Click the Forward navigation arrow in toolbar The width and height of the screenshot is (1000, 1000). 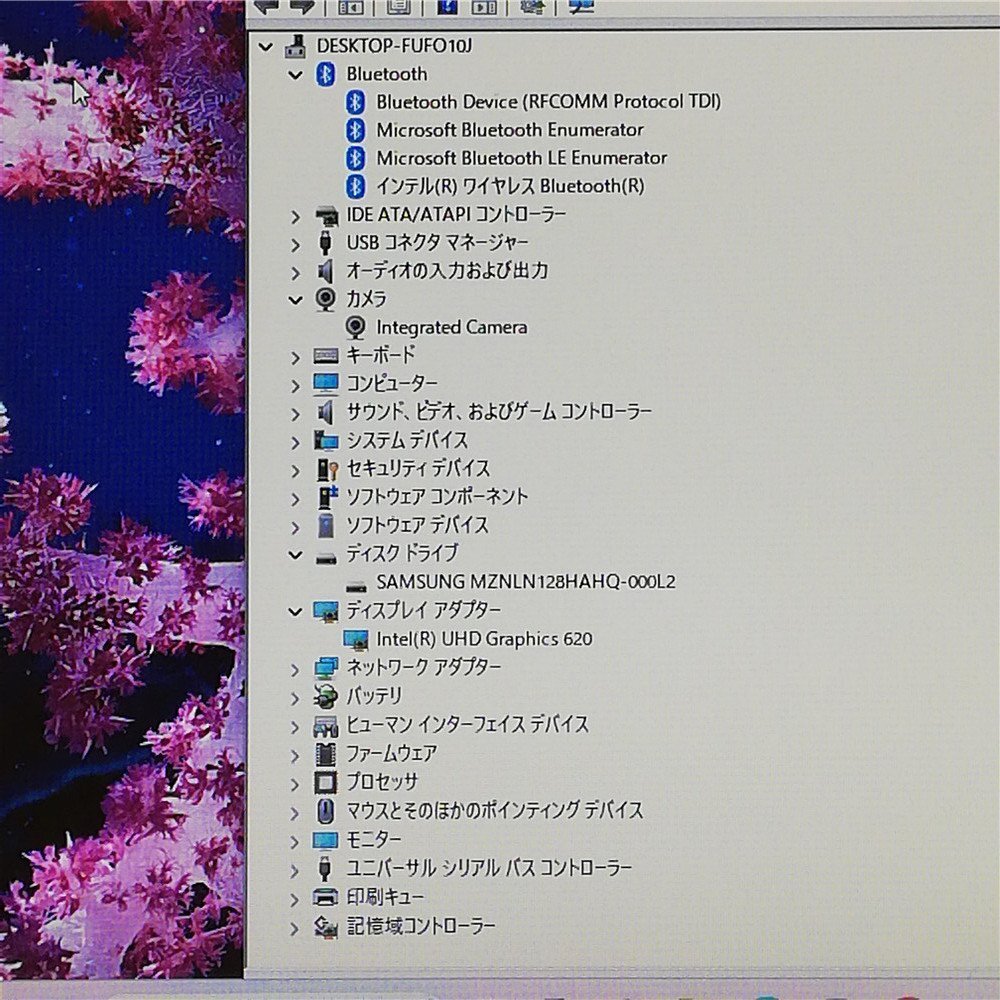pos(305,8)
